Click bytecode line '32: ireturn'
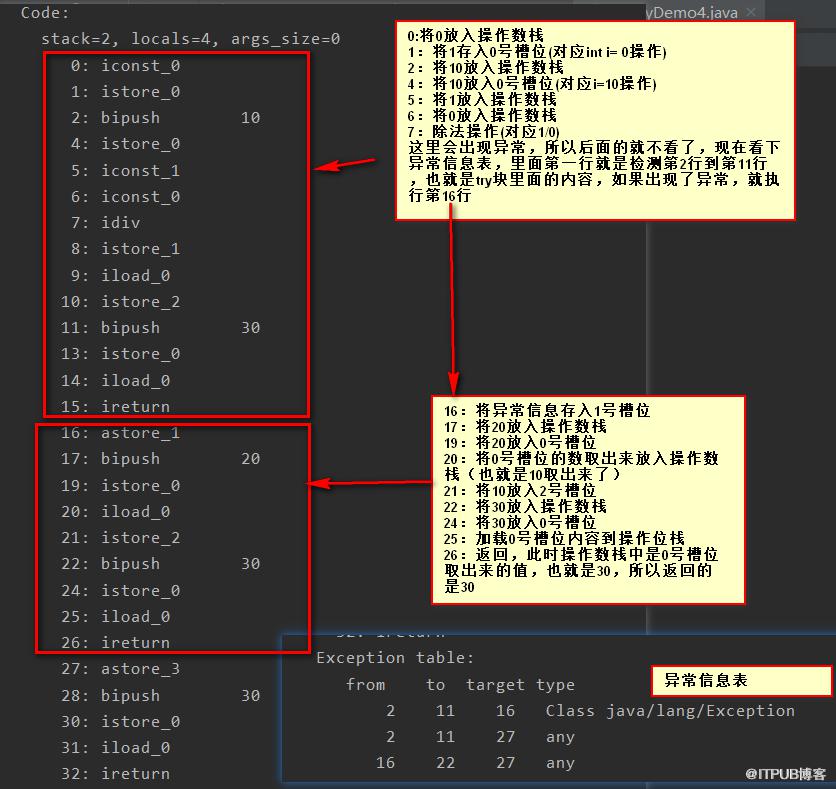Screen dimensions: 836x789 pos(115,774)
